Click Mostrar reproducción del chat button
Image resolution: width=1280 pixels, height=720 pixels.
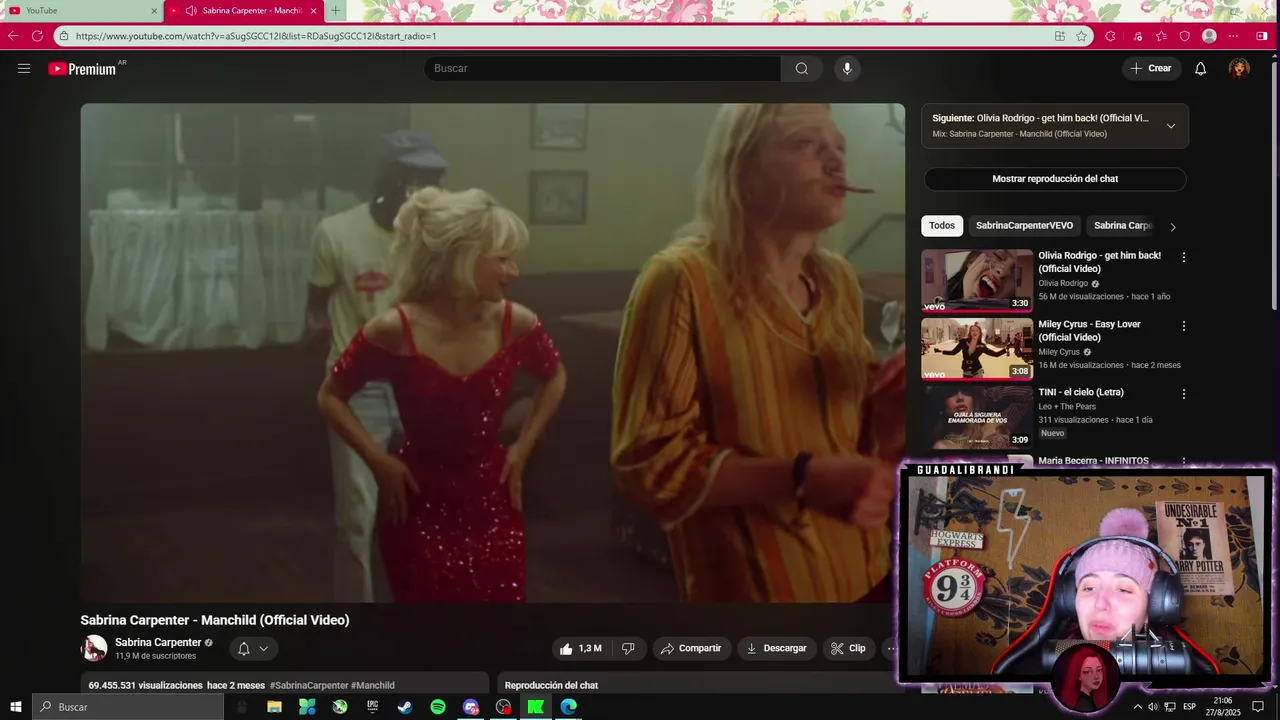click(1055, 179)
